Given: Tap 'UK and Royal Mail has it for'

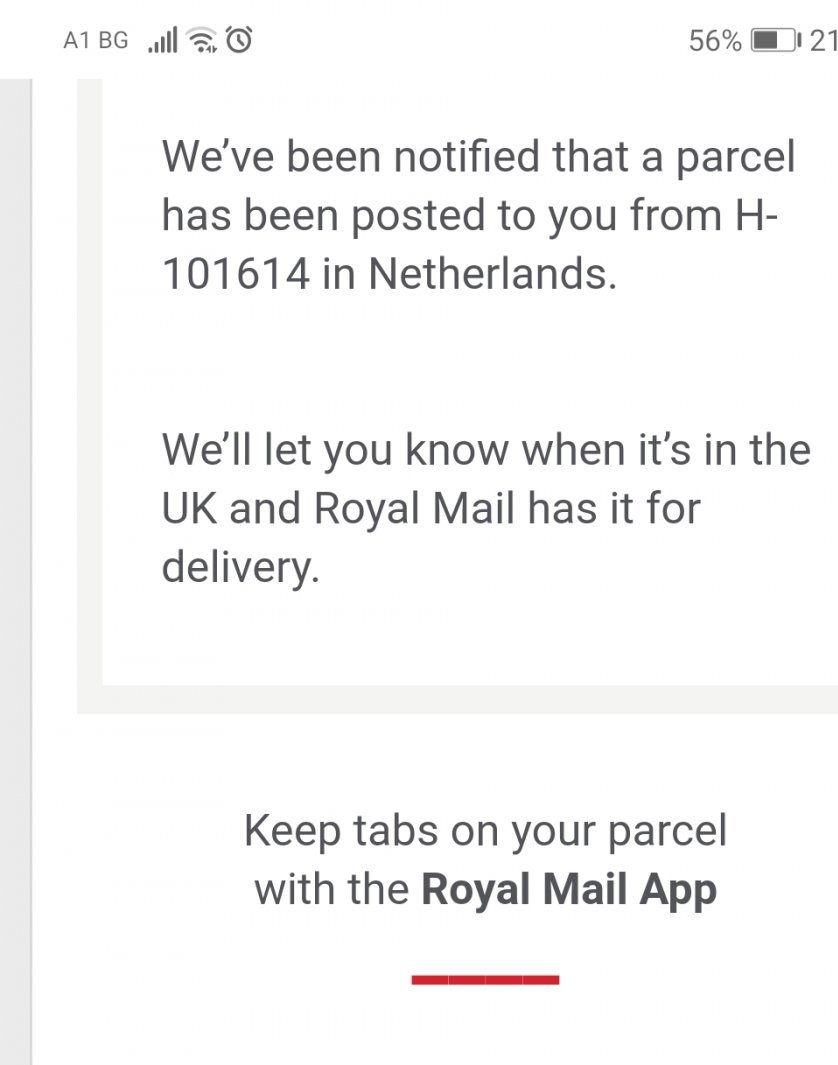Looking at the screenshot, I should click(430, 508).
